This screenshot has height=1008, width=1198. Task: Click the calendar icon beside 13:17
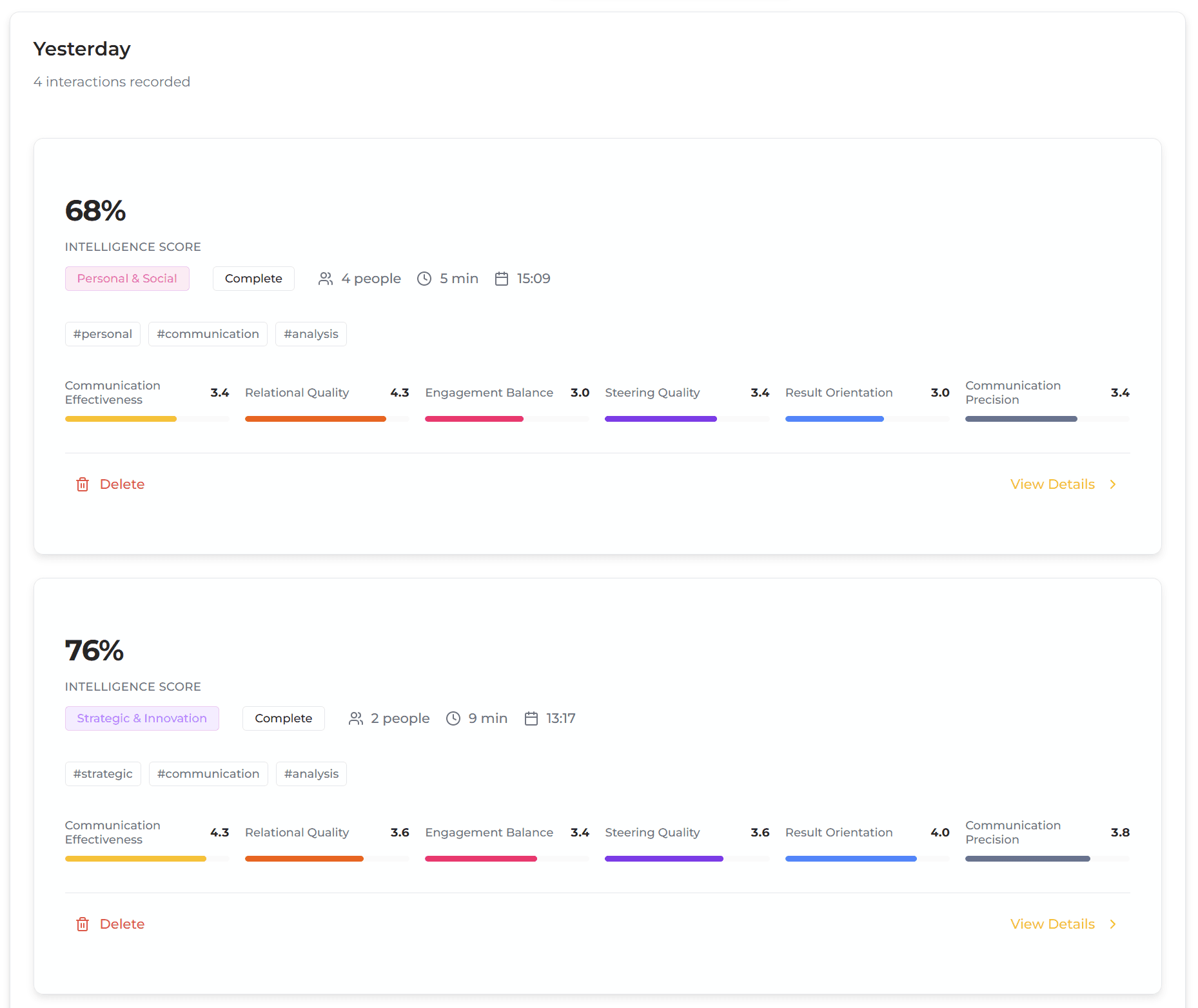tap(531, 718)
